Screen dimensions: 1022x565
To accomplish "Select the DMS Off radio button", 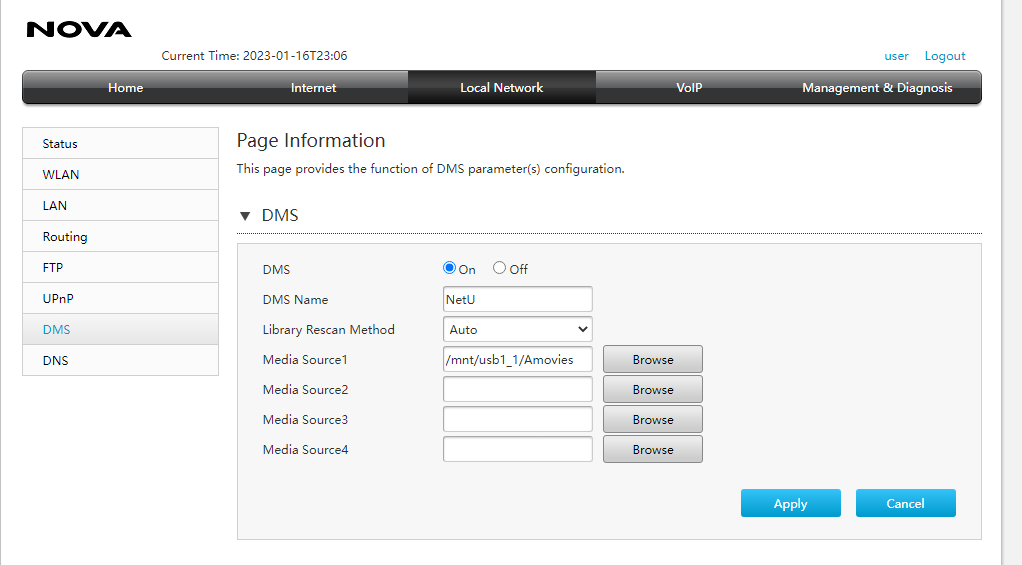I will pyautogui.click(x=499, y=268).
